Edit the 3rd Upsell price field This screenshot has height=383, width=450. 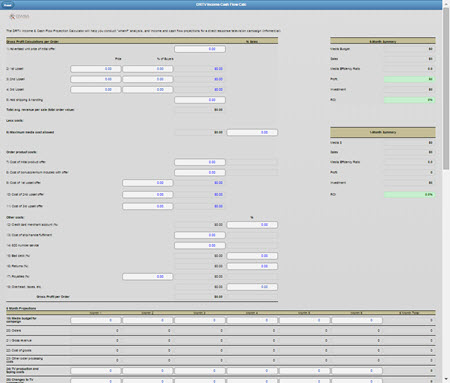(96, 90)
